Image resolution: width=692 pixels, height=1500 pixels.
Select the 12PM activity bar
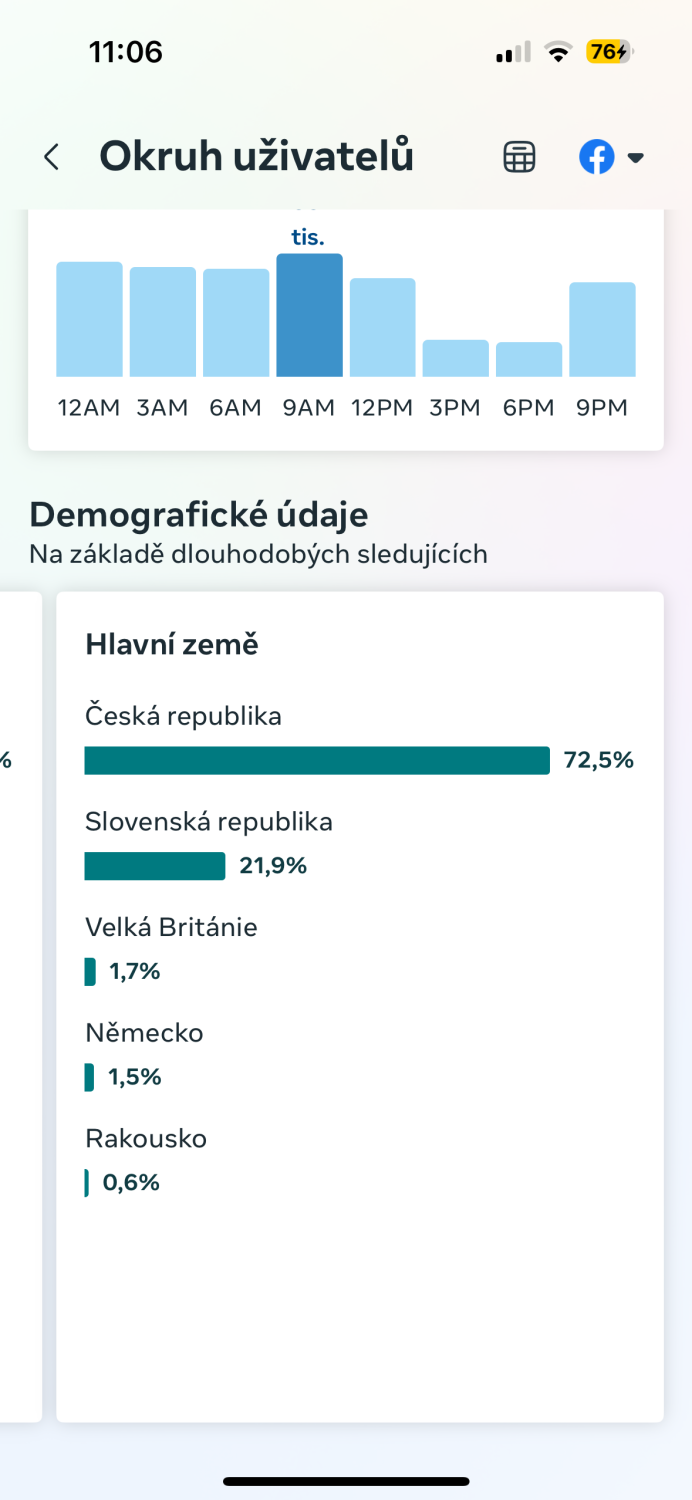tap(383, 327)
